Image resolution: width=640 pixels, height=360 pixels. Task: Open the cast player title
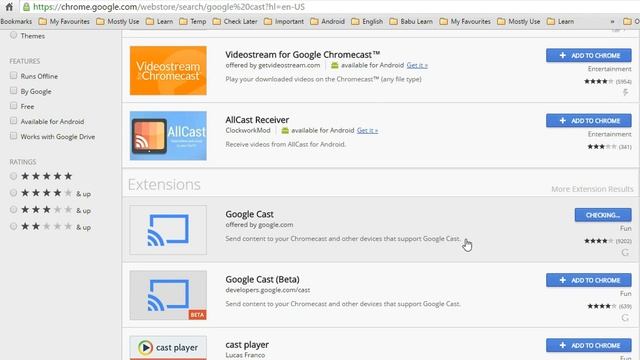click(x=247, y=345)
